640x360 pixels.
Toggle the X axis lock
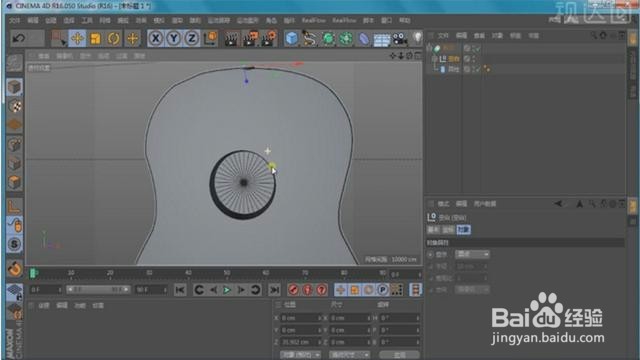[x=156, y=38]
